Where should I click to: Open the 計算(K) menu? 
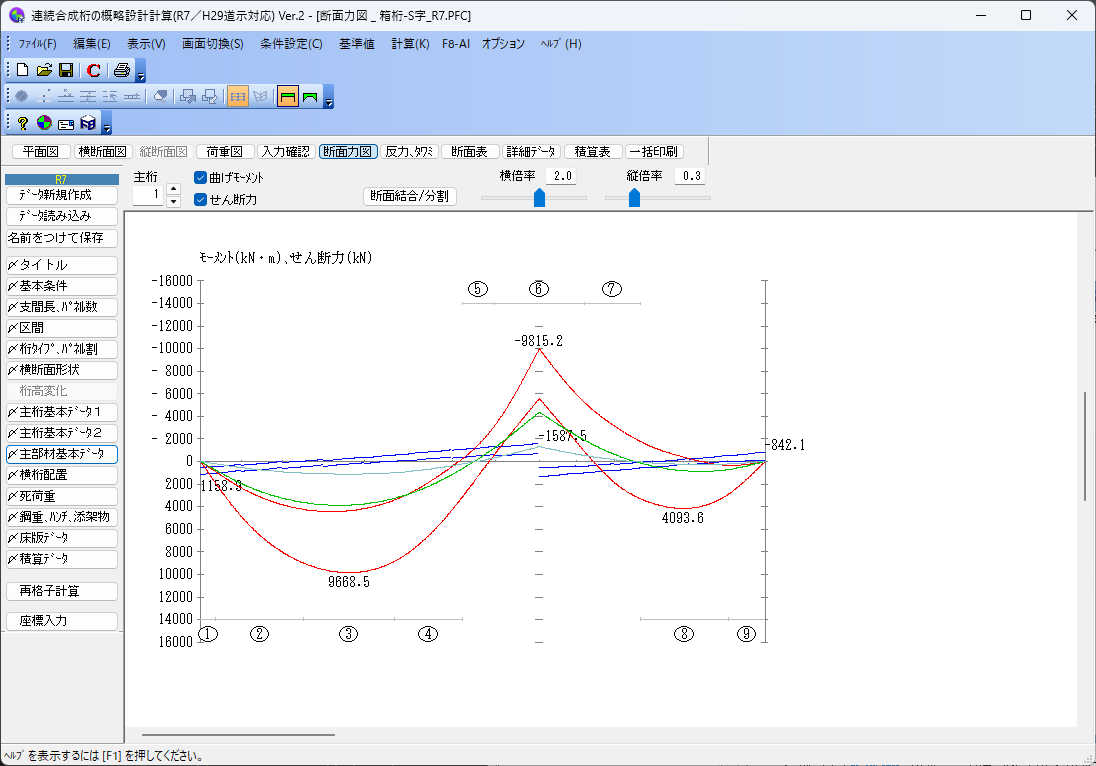pyautogui.click(x=410, y=43)
